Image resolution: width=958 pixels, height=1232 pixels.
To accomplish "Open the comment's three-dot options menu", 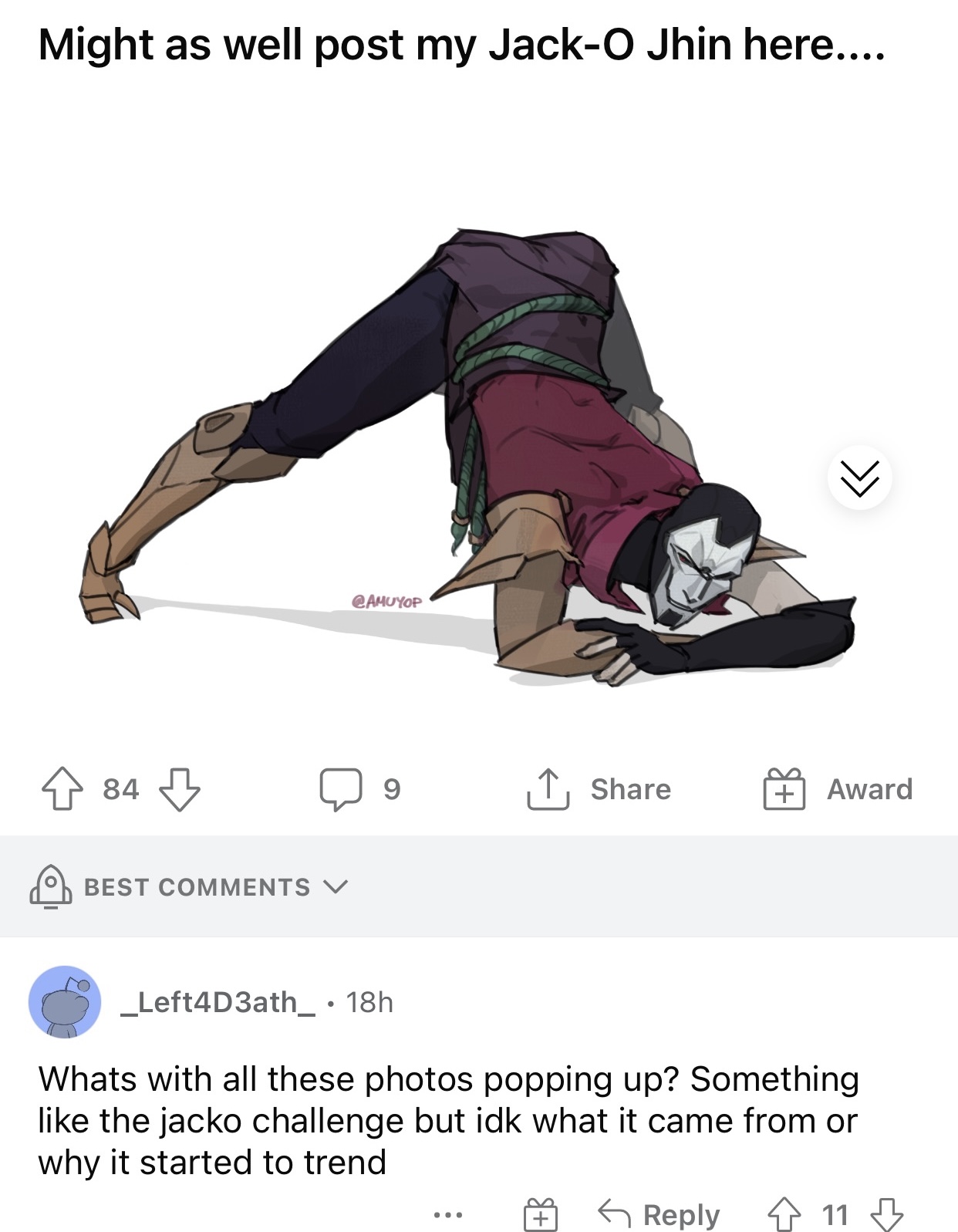I will click(448, 1216).
